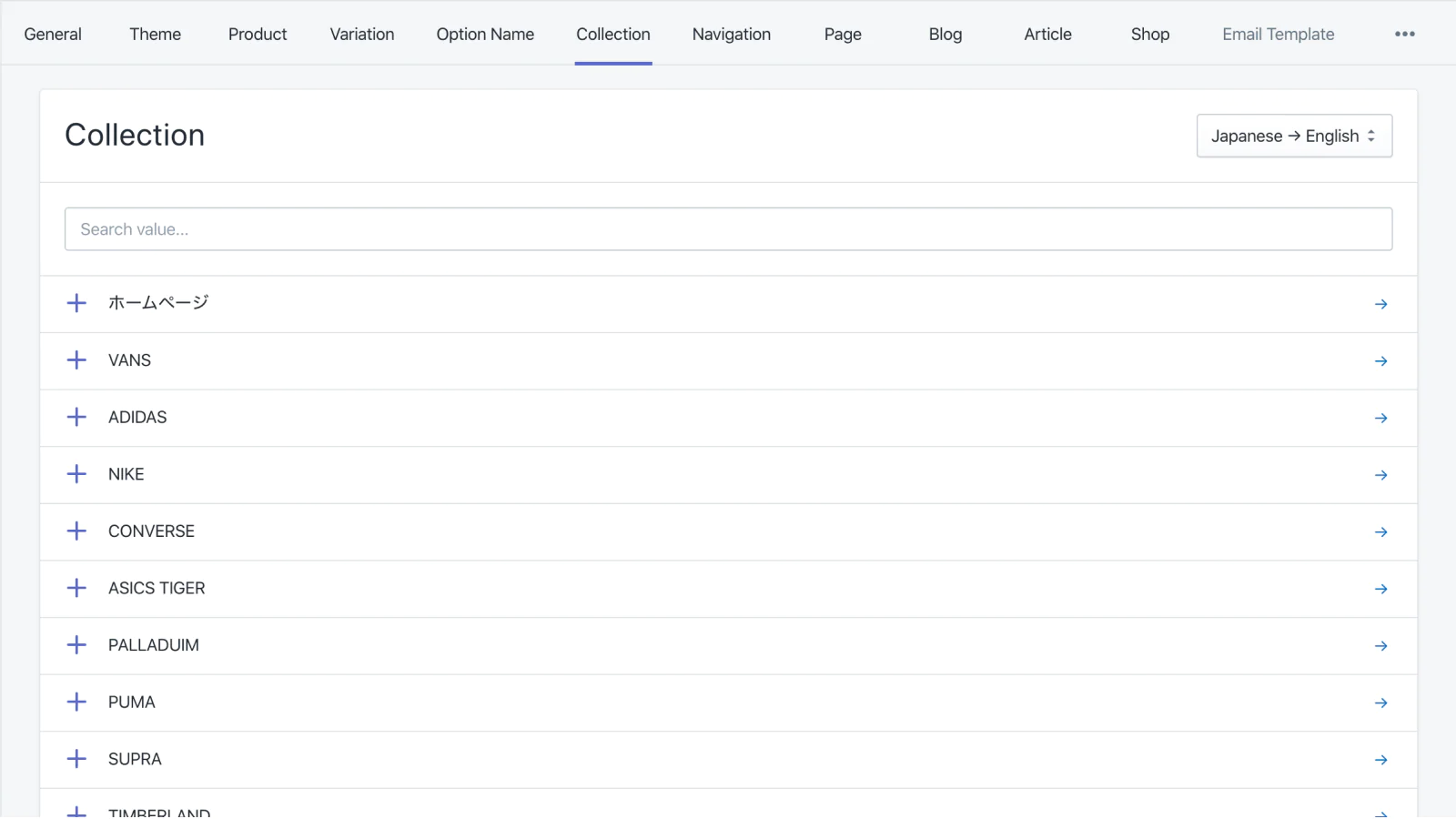This screenshot has width=1456, height=819.
Task: Open the arrow link for SUPRA collection
Action: (1380, 760)
